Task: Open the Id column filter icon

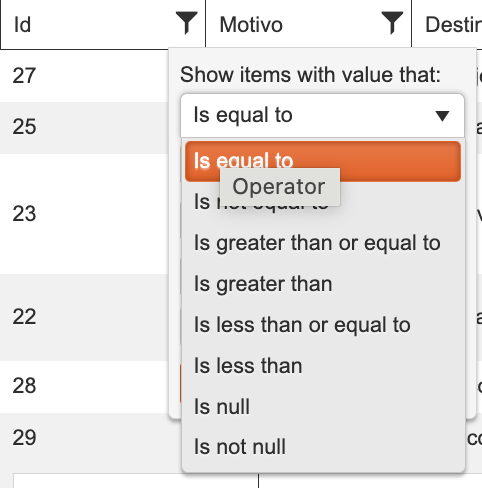Action: (186, 23)
